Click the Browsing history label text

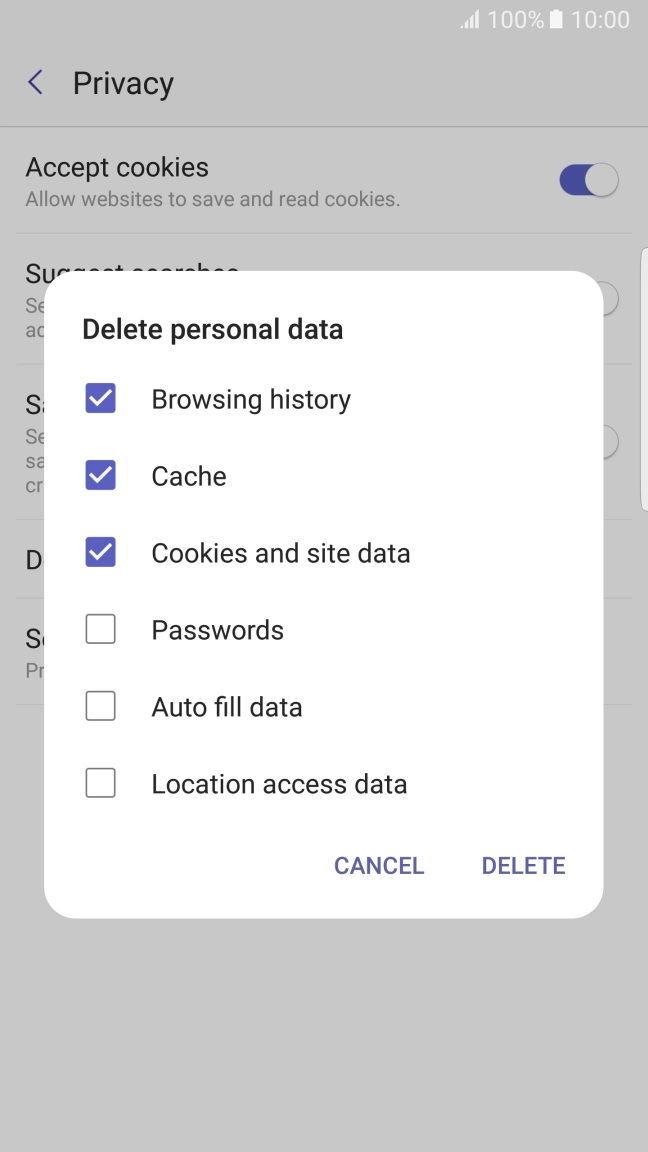click(x=250, y=398)
